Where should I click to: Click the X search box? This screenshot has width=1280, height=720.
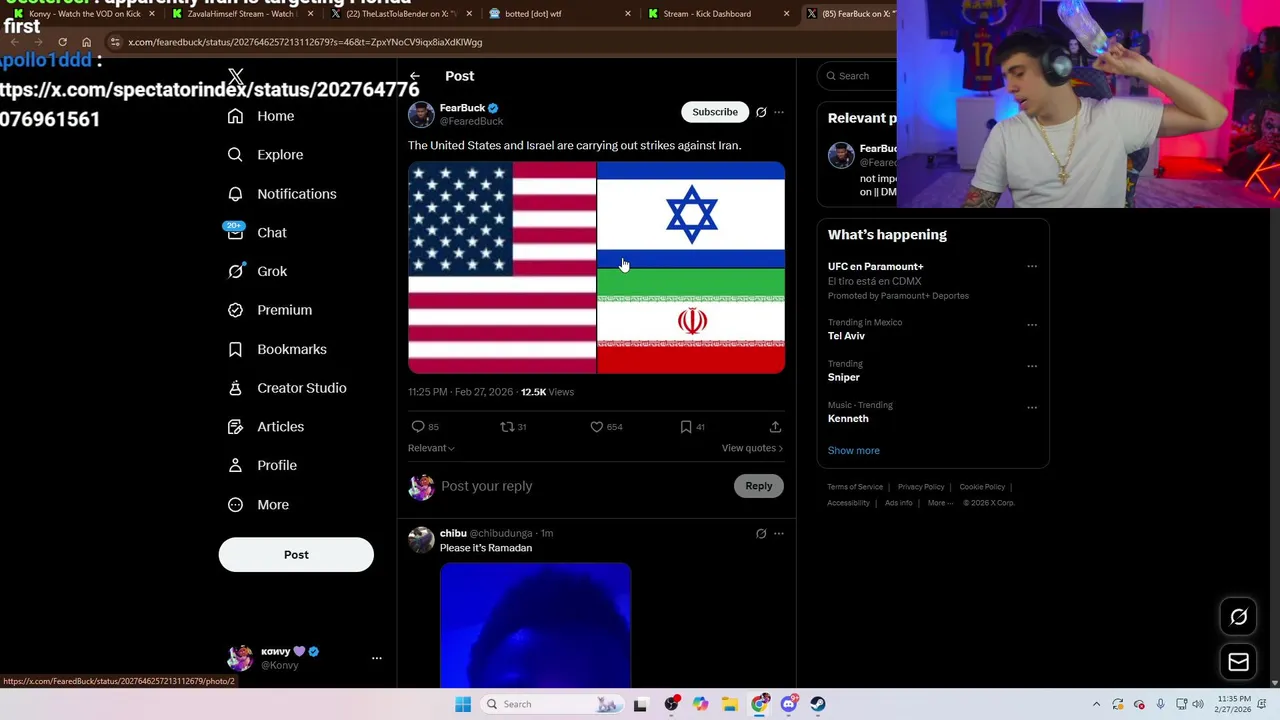pos(858,76)
